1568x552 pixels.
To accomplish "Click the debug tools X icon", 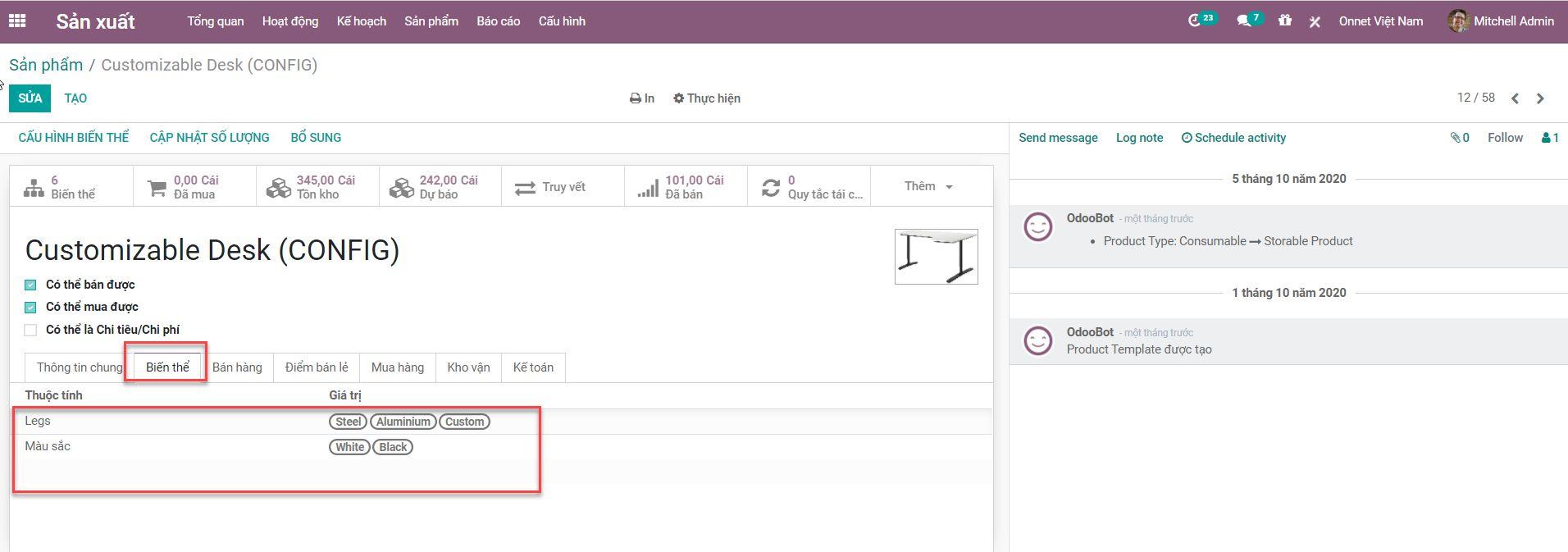I will [1315, 22].
